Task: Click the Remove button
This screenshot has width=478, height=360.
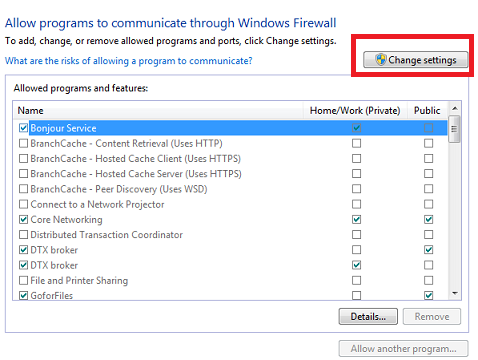Action: 432,316
